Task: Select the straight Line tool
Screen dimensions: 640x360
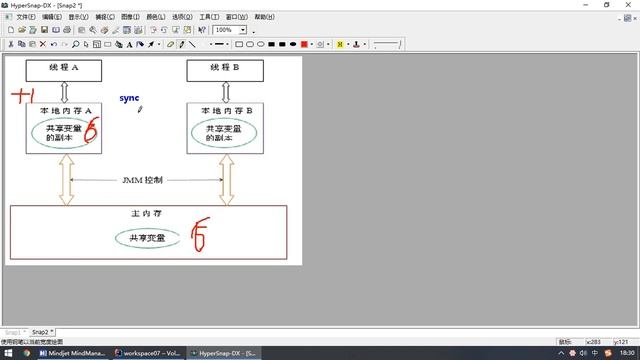Action: pos(192,44)
